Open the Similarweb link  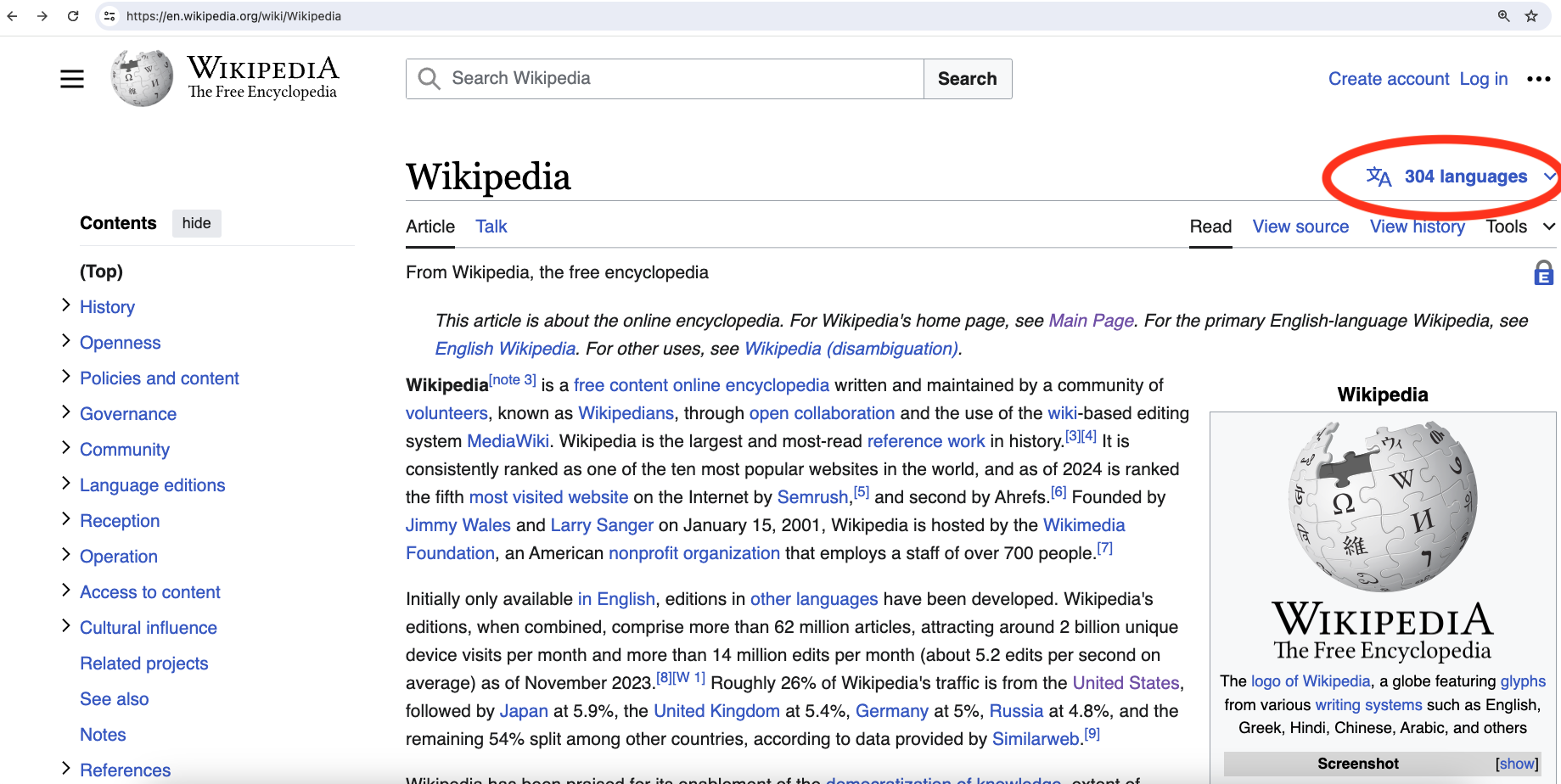point(1036,739)
